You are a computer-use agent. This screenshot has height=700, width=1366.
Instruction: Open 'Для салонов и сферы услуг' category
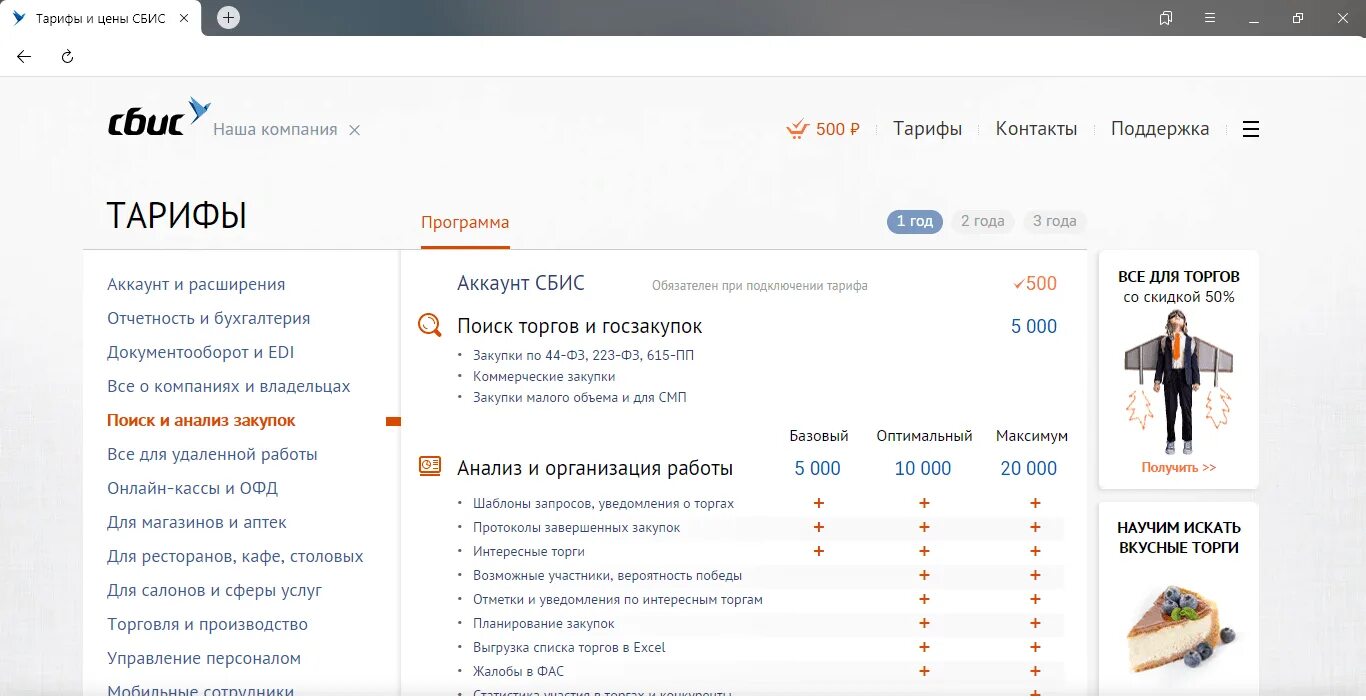coord(214,591)
